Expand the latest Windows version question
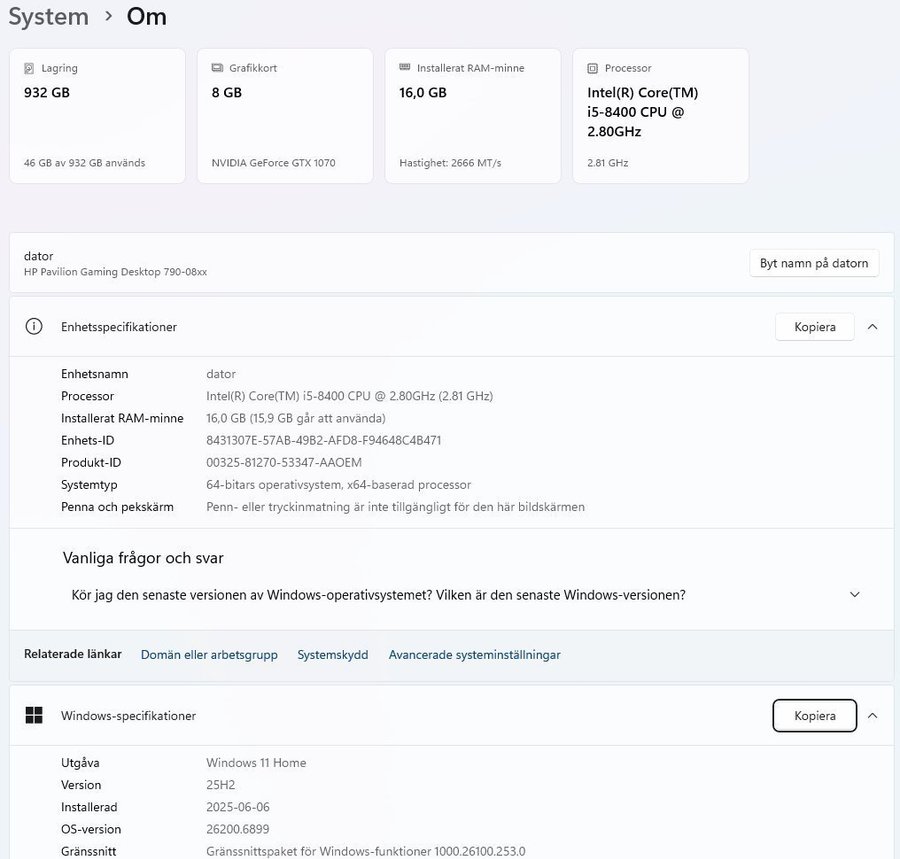This screenshot has width=900, height=859. pyautogui.click(x=854, y=594)
